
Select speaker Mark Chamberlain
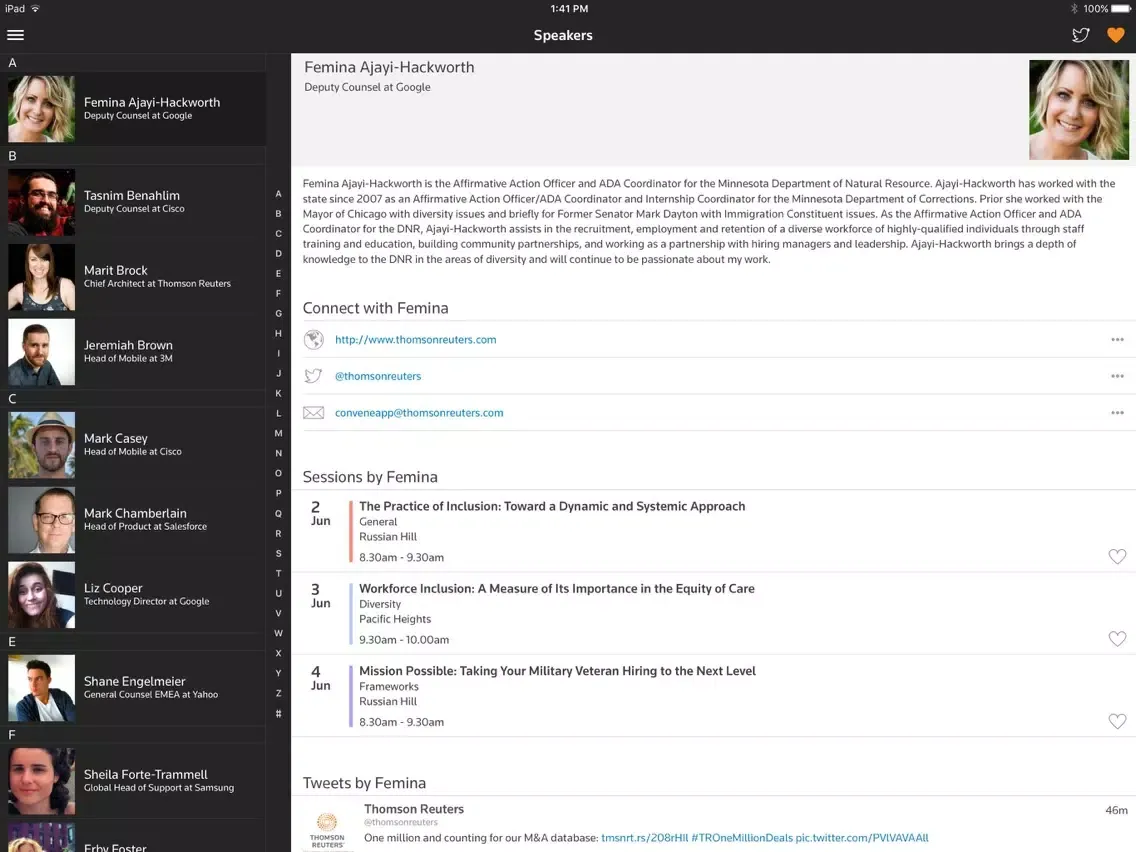pyautogui.click(x=133, y=519)
